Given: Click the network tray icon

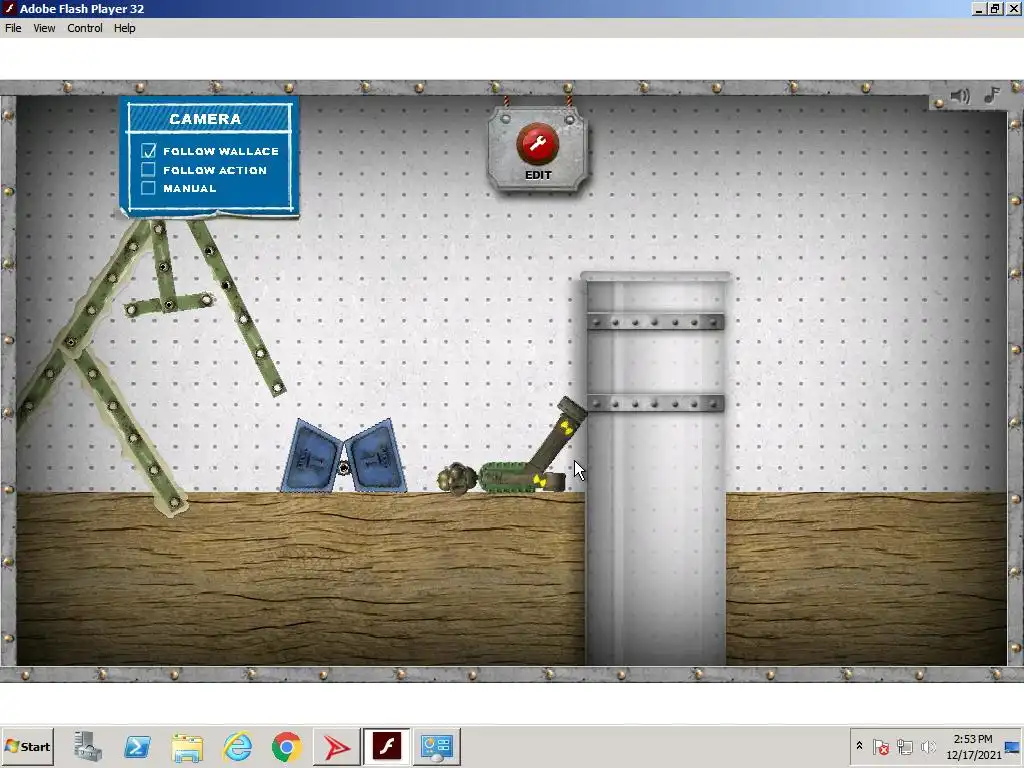Looking at the screenshot, I should (x=904, y=746).
